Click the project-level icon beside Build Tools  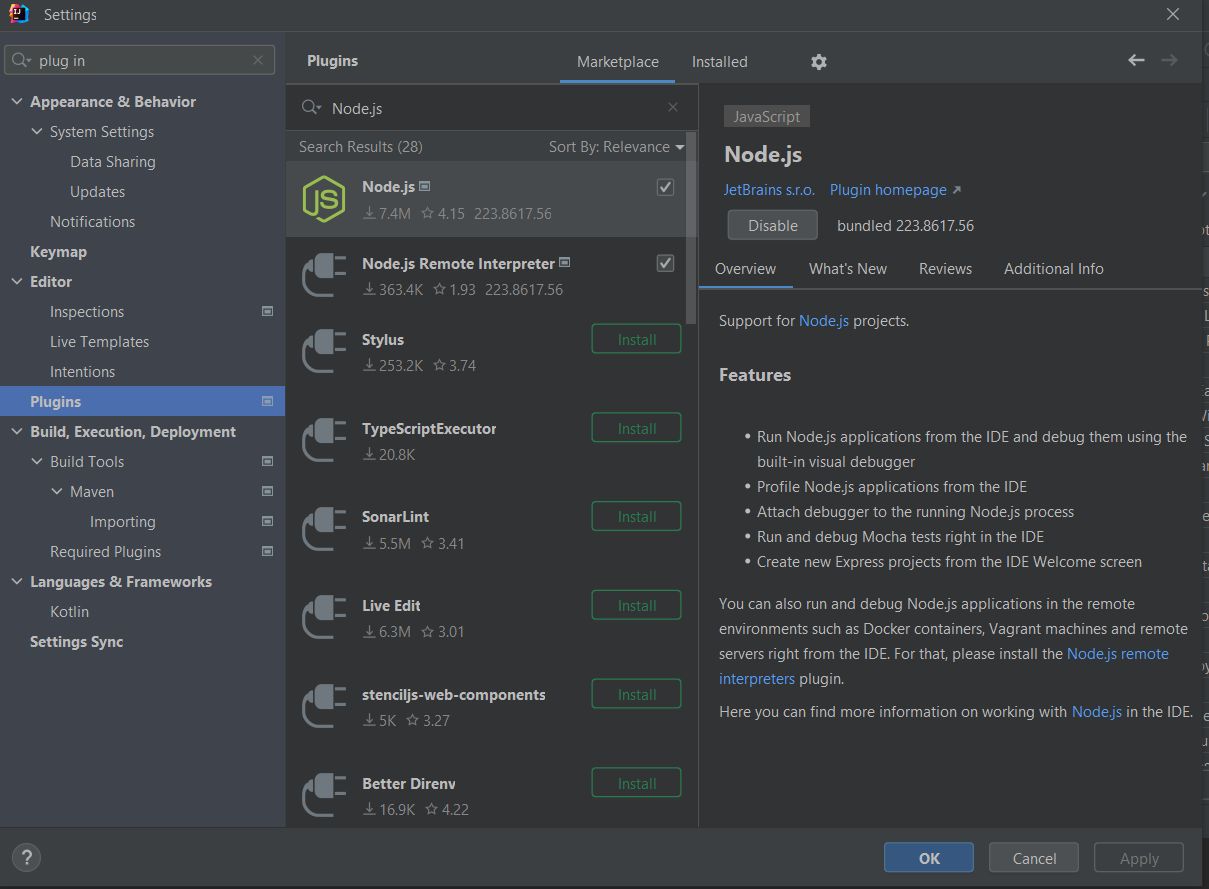[267, 461]
